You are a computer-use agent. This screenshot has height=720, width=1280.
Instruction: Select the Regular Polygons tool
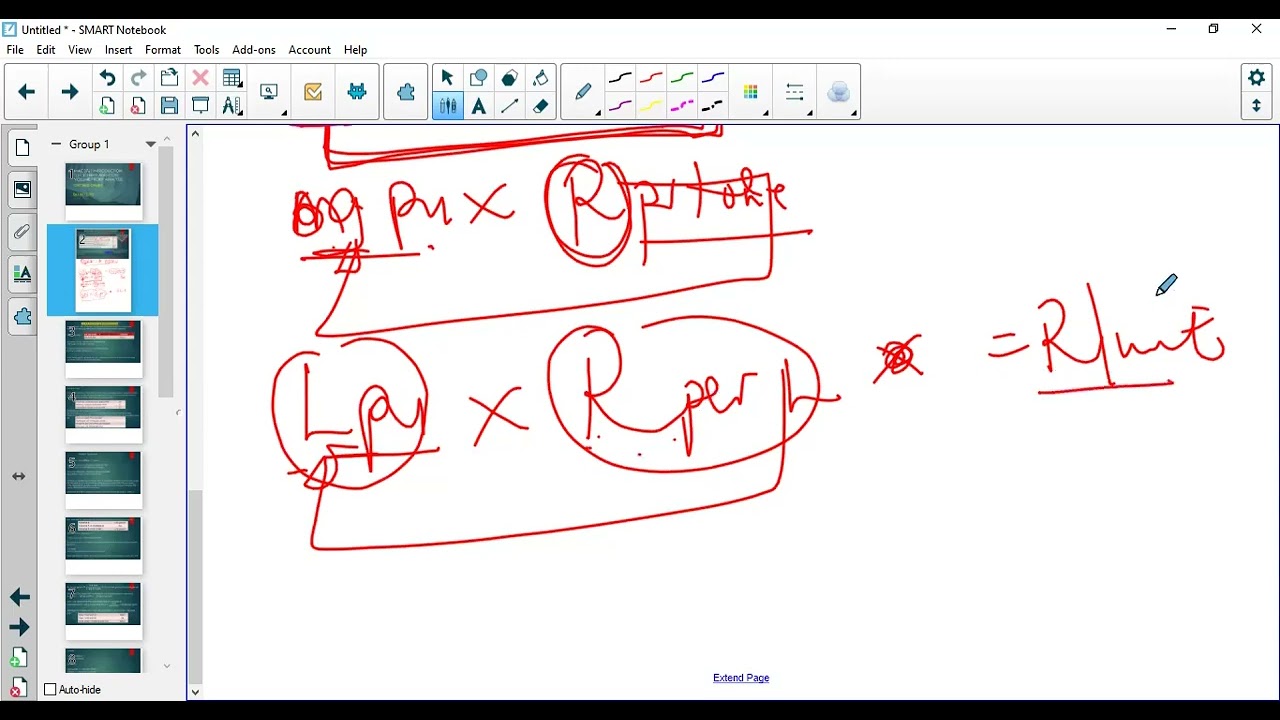(x=509, y=78)
